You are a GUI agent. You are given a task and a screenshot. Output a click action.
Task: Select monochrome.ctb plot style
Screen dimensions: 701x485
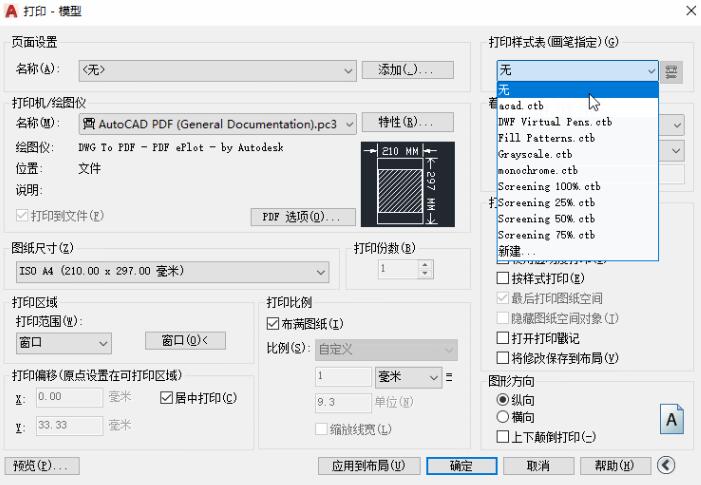[577, 170]
